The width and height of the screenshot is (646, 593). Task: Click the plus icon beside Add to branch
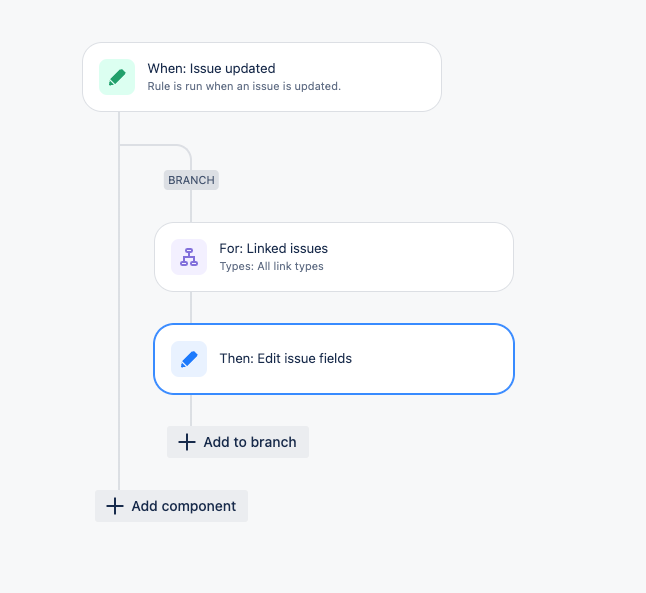[187, 442]
